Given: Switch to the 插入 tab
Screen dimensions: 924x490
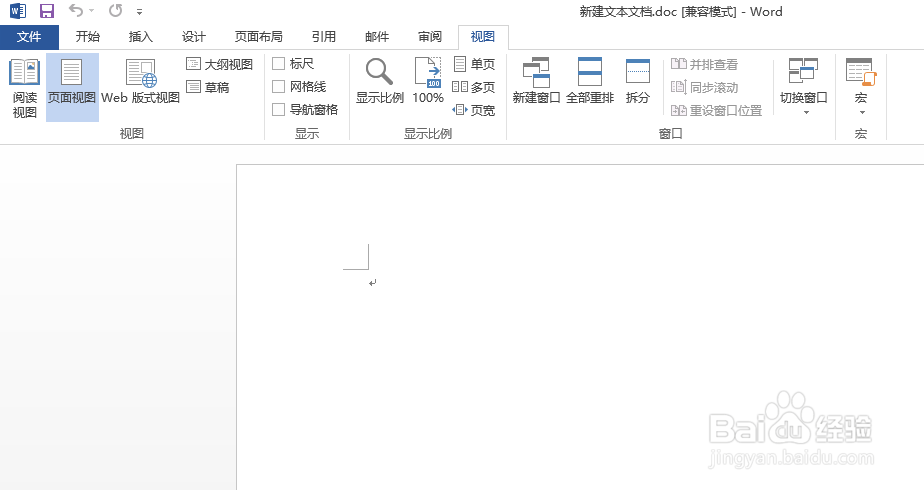Looking at the screenshot, I should [141, 37].
